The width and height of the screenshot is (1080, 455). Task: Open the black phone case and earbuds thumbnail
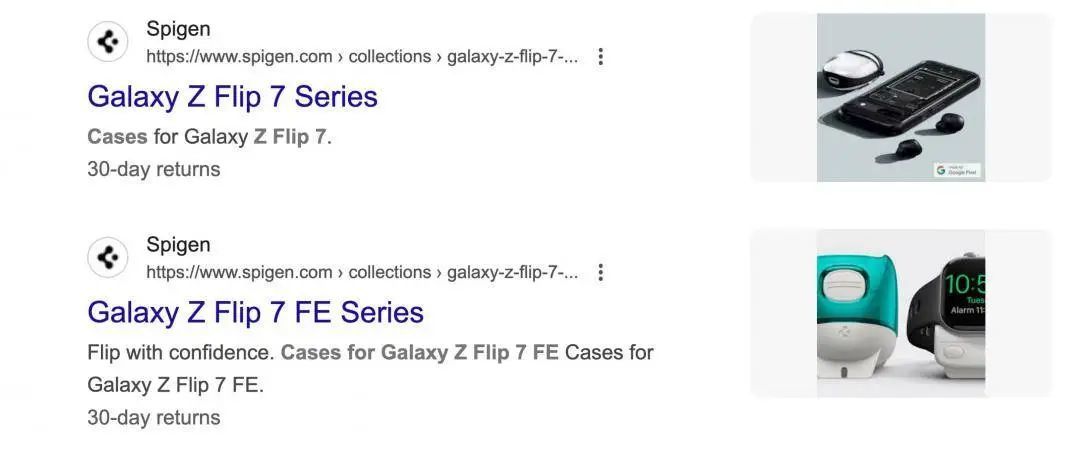900,98
